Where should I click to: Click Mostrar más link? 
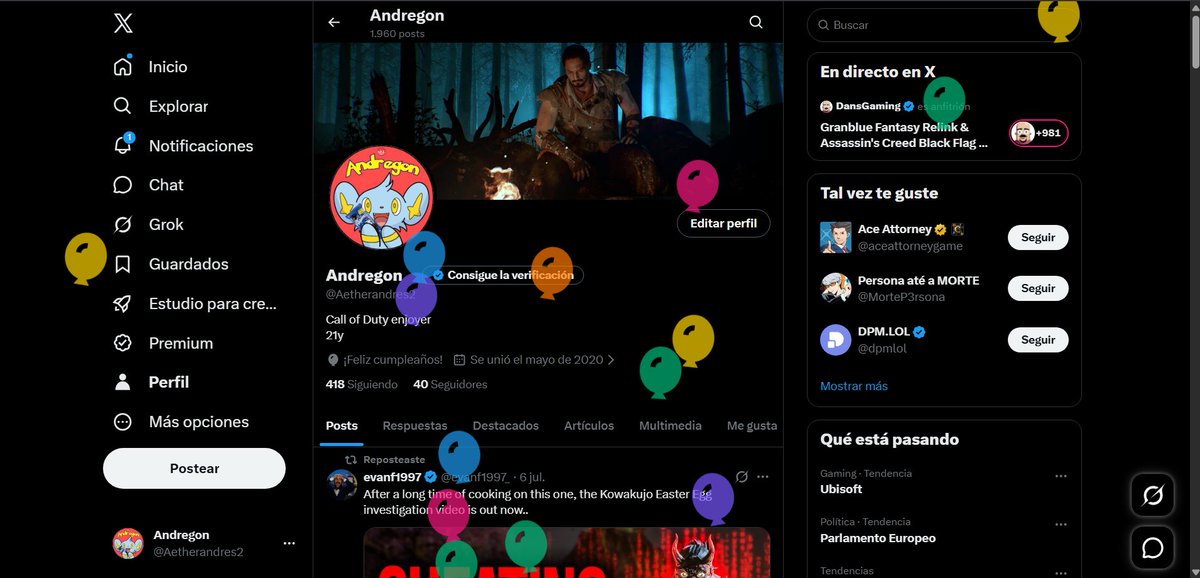click(x=854, y=386)
